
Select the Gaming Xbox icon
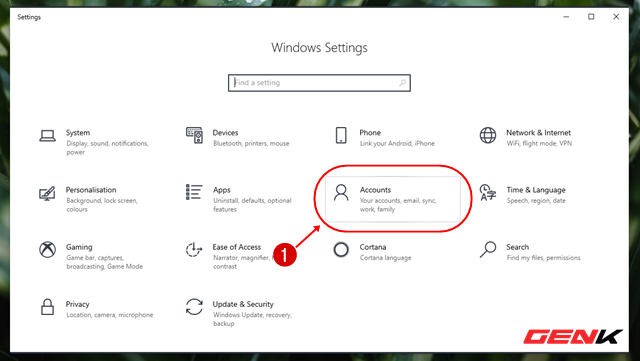coord(47,250)
